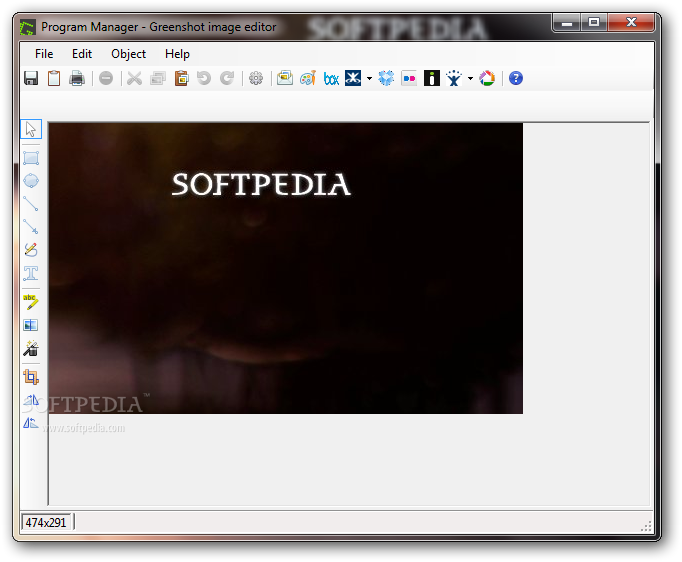The image size is (682, 562).
Task: Select the Highlight (abc marker) tool
Action: 31,302
